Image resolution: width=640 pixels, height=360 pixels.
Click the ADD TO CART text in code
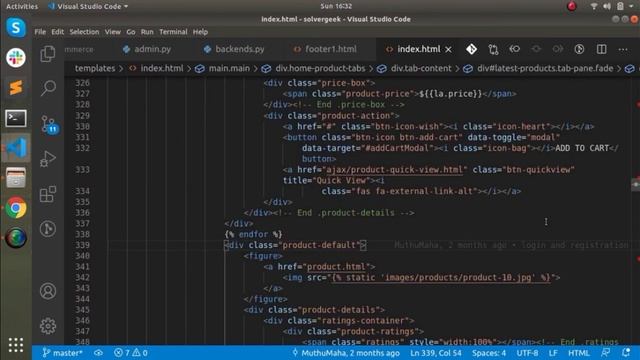pos(582,148)
